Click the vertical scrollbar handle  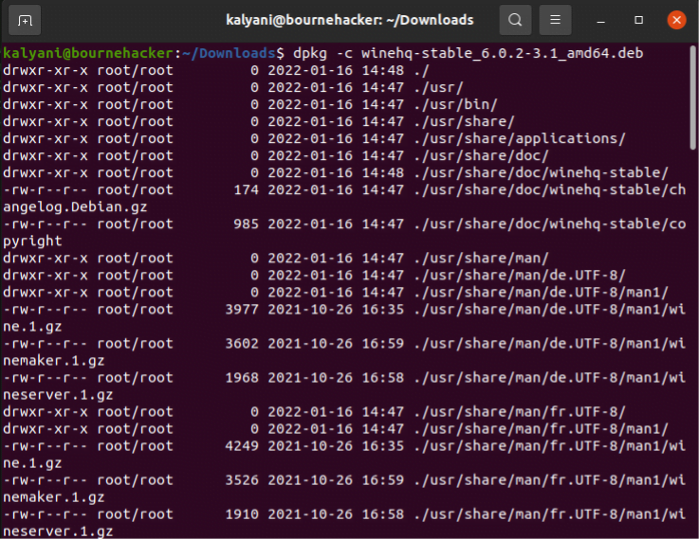pyautogui.click(x=693, y=98)
